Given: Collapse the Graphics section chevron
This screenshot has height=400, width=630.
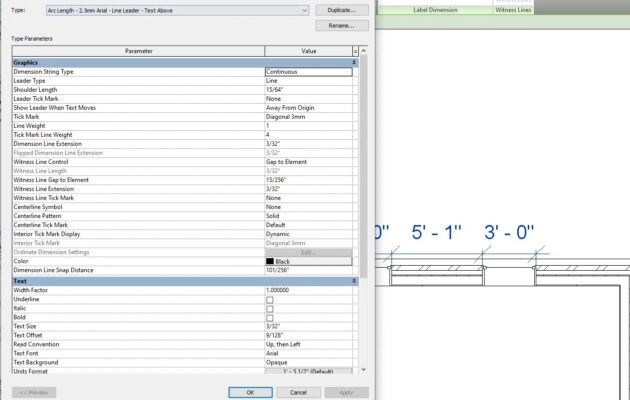Looking at the screenshot, I should 355,62.
